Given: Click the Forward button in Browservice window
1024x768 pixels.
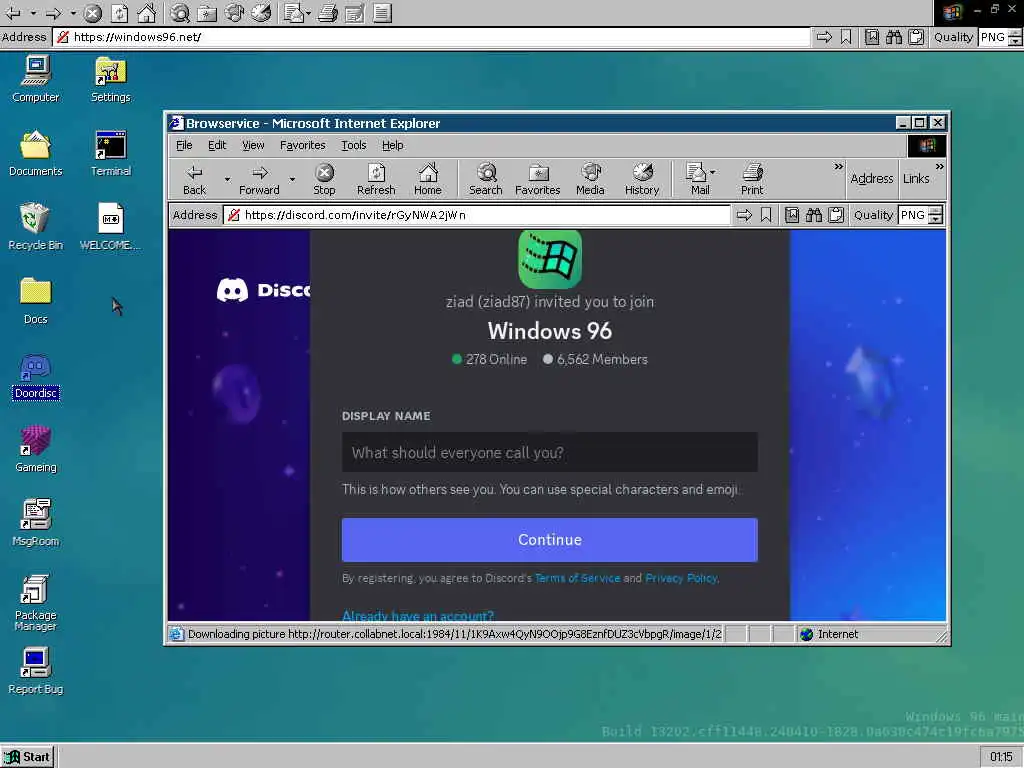Looking at the screenshot, I should coord(259,179).
